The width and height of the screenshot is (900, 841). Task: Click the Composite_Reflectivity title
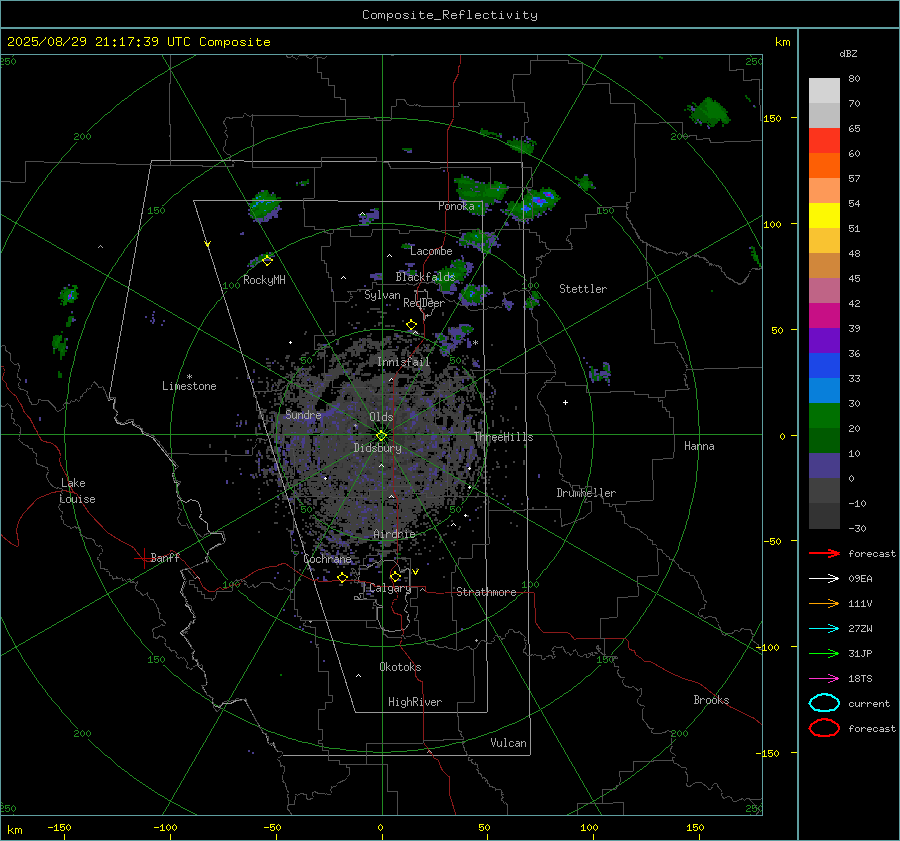click(x=449, y=15)
